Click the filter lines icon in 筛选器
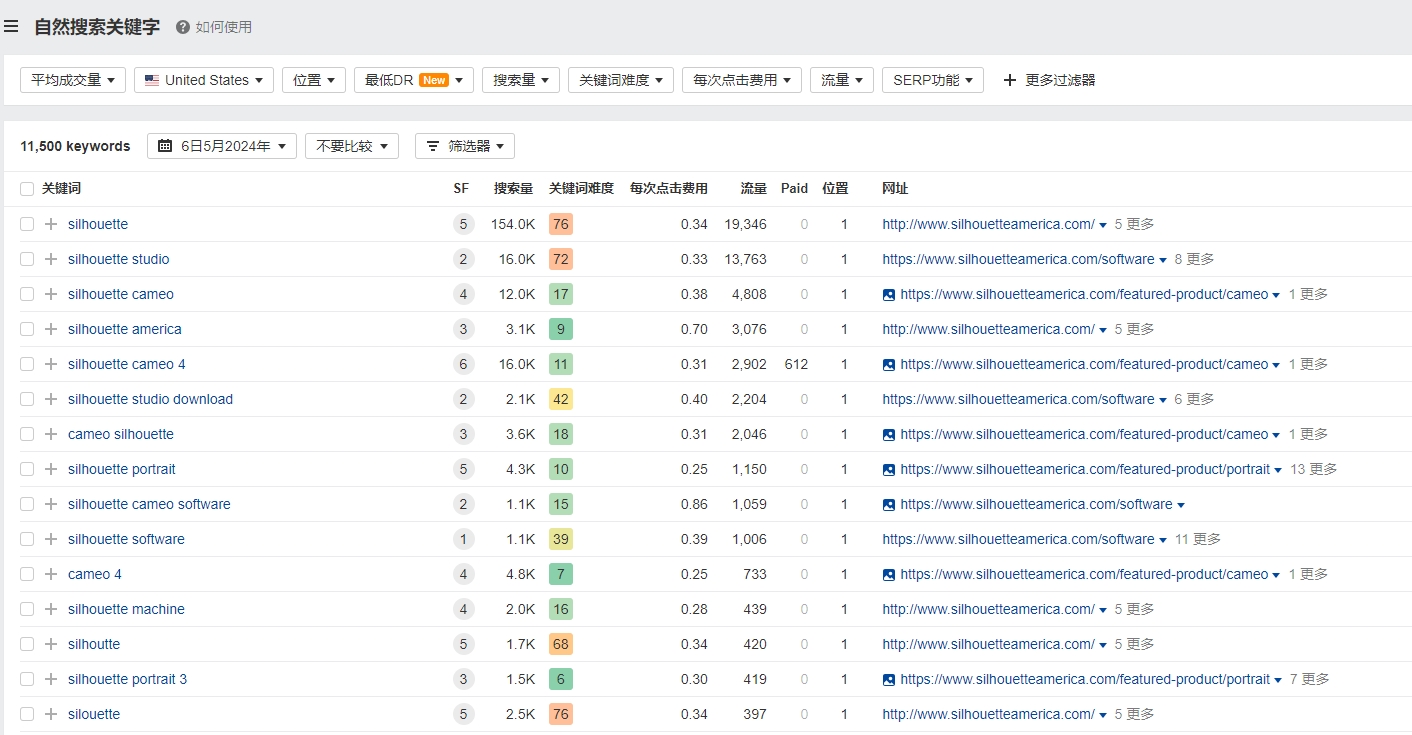The image size is (1412, 735). tap(433, 146)
